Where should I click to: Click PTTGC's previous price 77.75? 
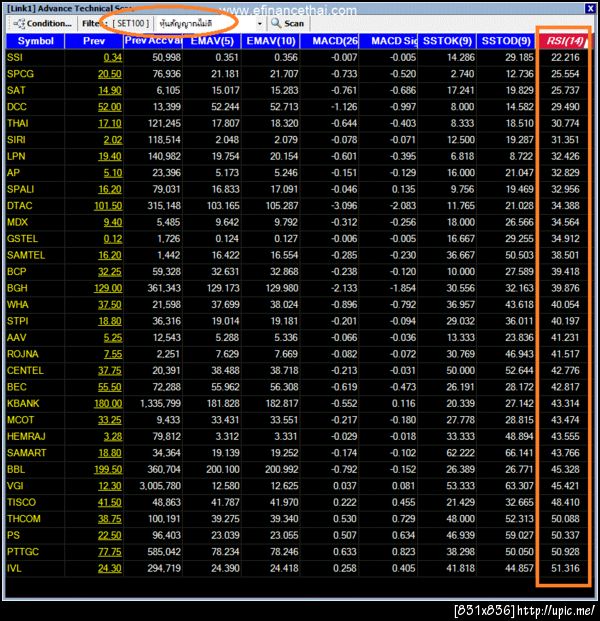point(110,552)
